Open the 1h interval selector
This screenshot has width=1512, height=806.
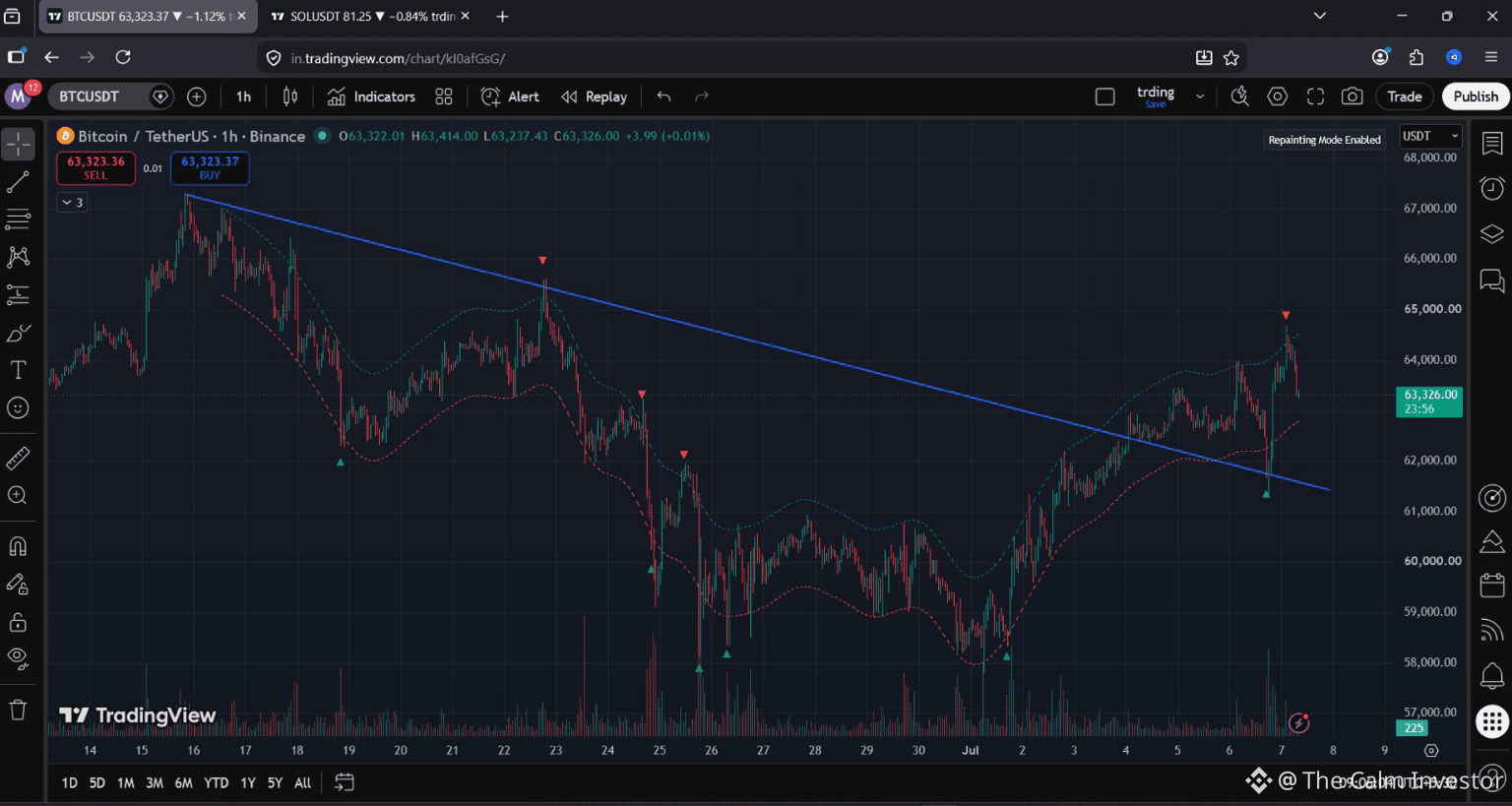[x=243, y=96]
